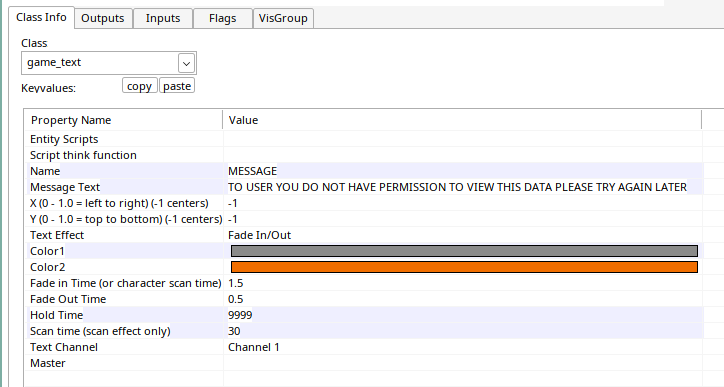The width and height of the screenshot is (724, 387).
Task: Select the Y (0 - 1.0 = top to bottom) property
Action: [x=126, y=219]
